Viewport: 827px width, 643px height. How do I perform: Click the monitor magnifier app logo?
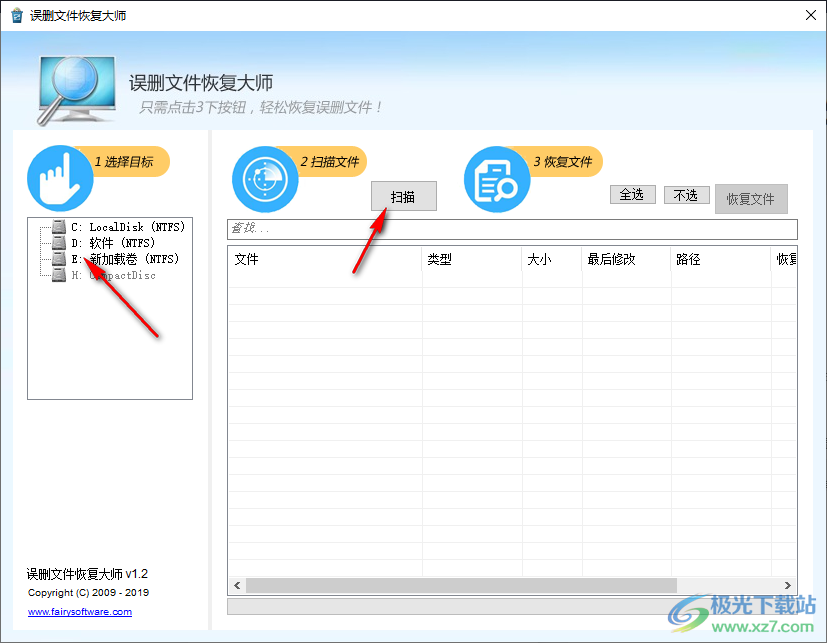click(x=76, y=89)
